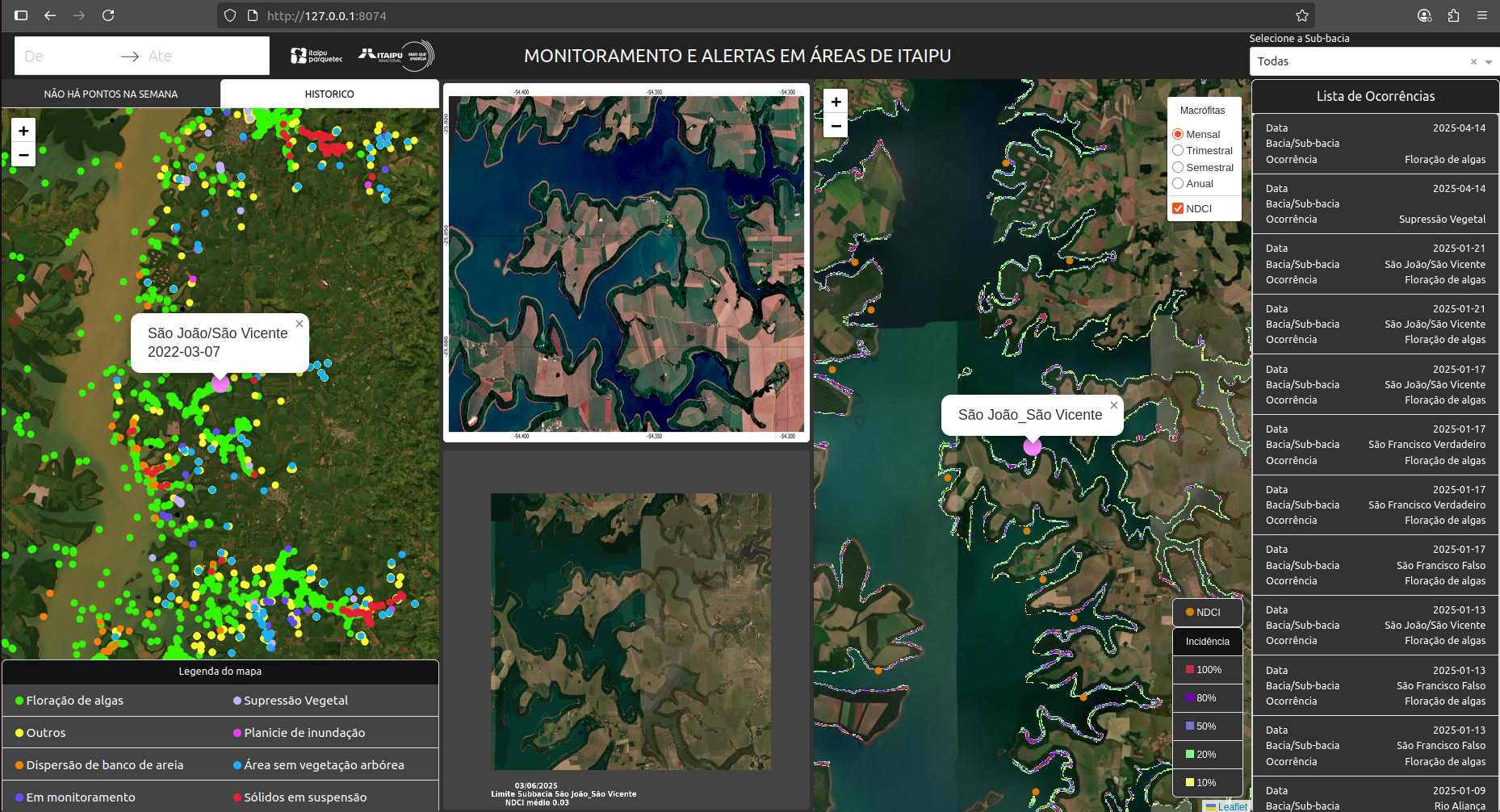Close the São João_São Vicente map popup
This screenshot has width=1500, height=812.
click(1113, 405)
